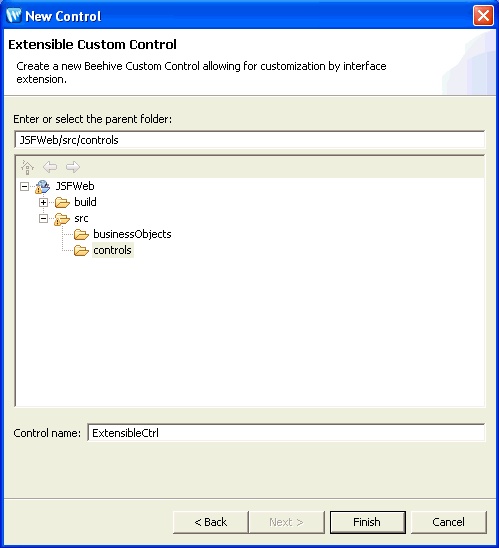The width and height of the screenshot is (499, 548).
Task: Click the Workshop icon in title bar
Action: click(x=14, y=15)
